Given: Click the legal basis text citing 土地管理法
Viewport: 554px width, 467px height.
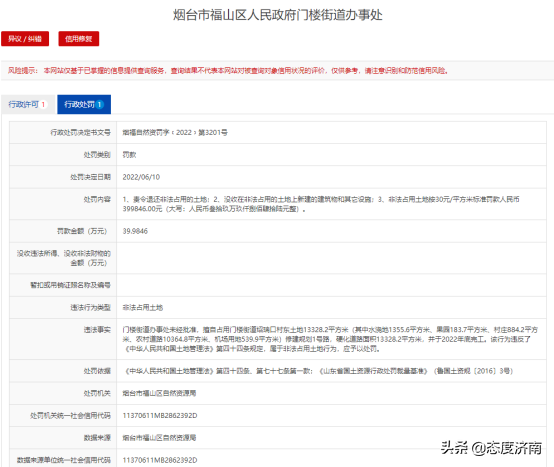Looking at the screenshot, I should point(318,371).
